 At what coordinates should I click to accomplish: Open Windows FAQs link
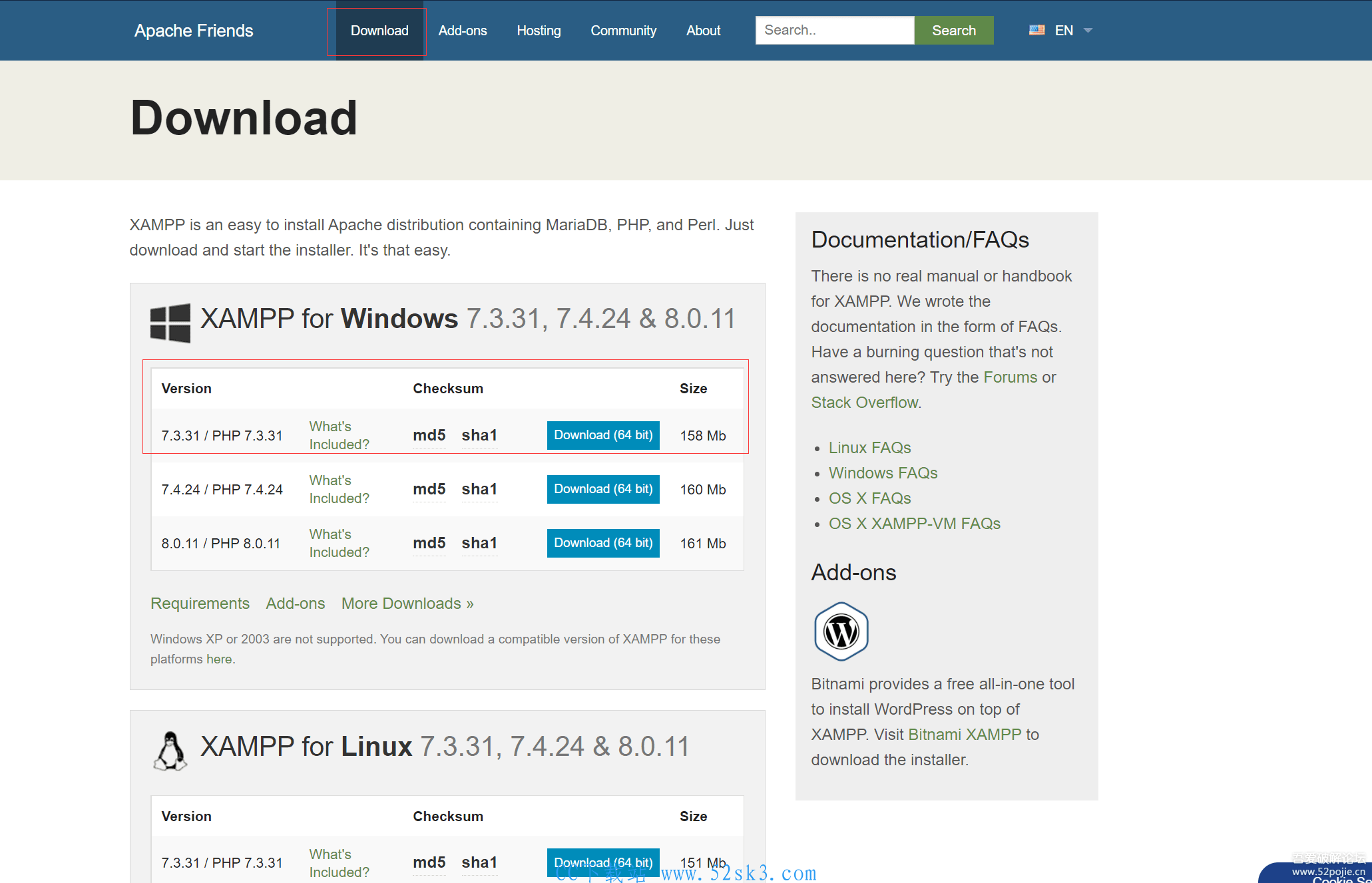[x=883, y=473]
